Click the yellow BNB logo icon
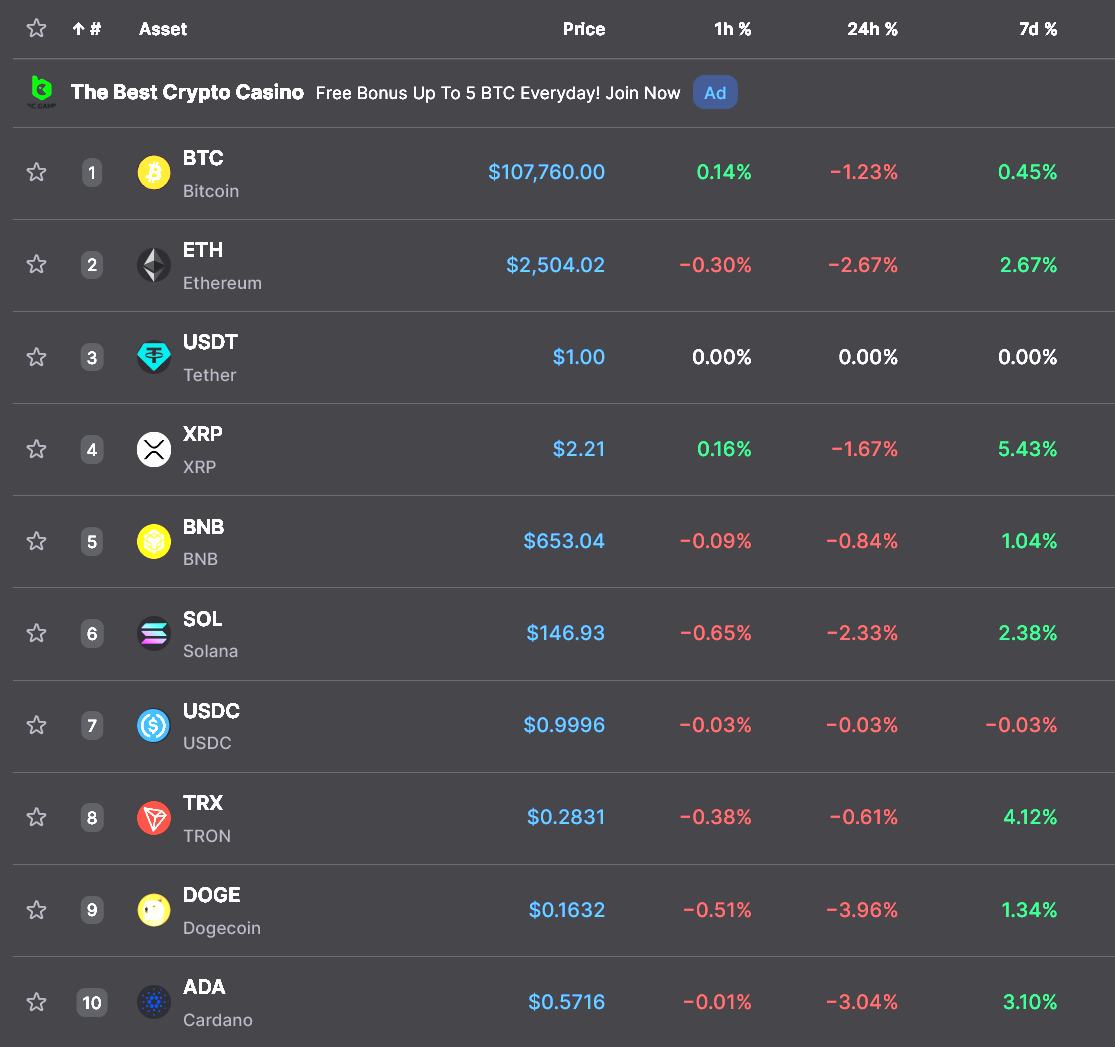The width and height of the screenshot is (1115, 1047). coord(154,541)
